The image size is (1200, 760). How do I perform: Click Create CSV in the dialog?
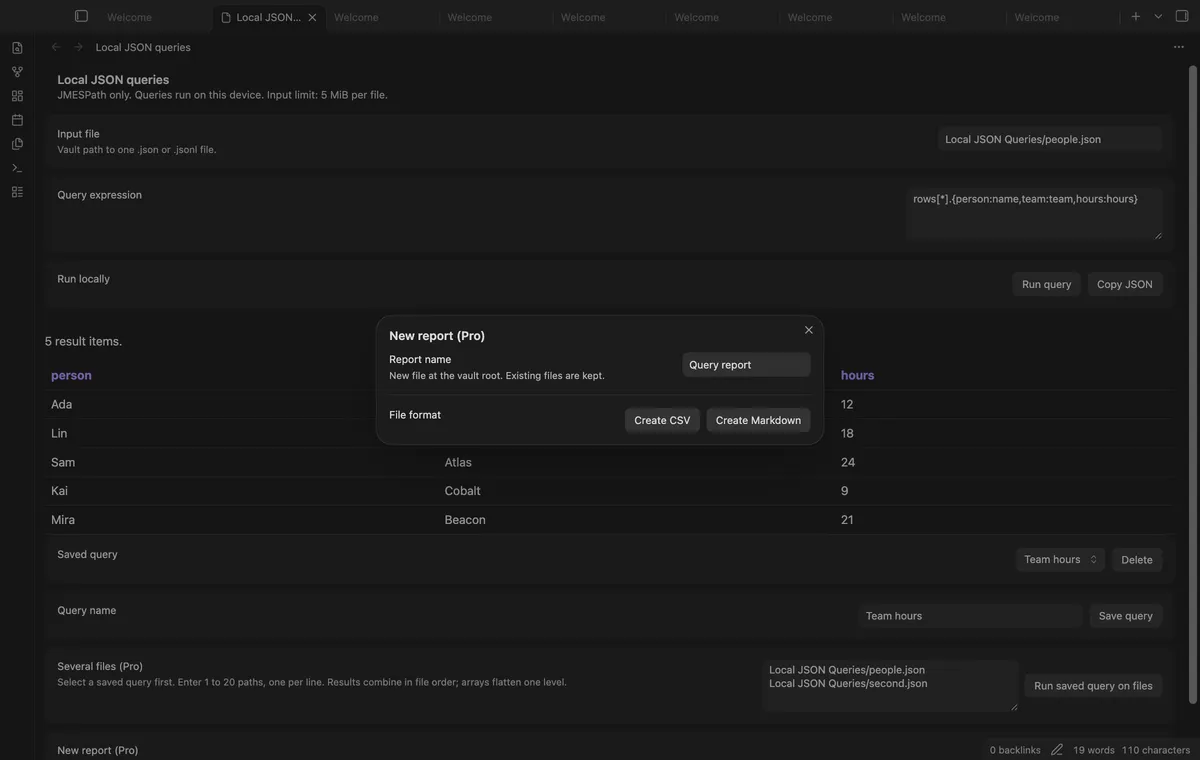pos(662,420)
